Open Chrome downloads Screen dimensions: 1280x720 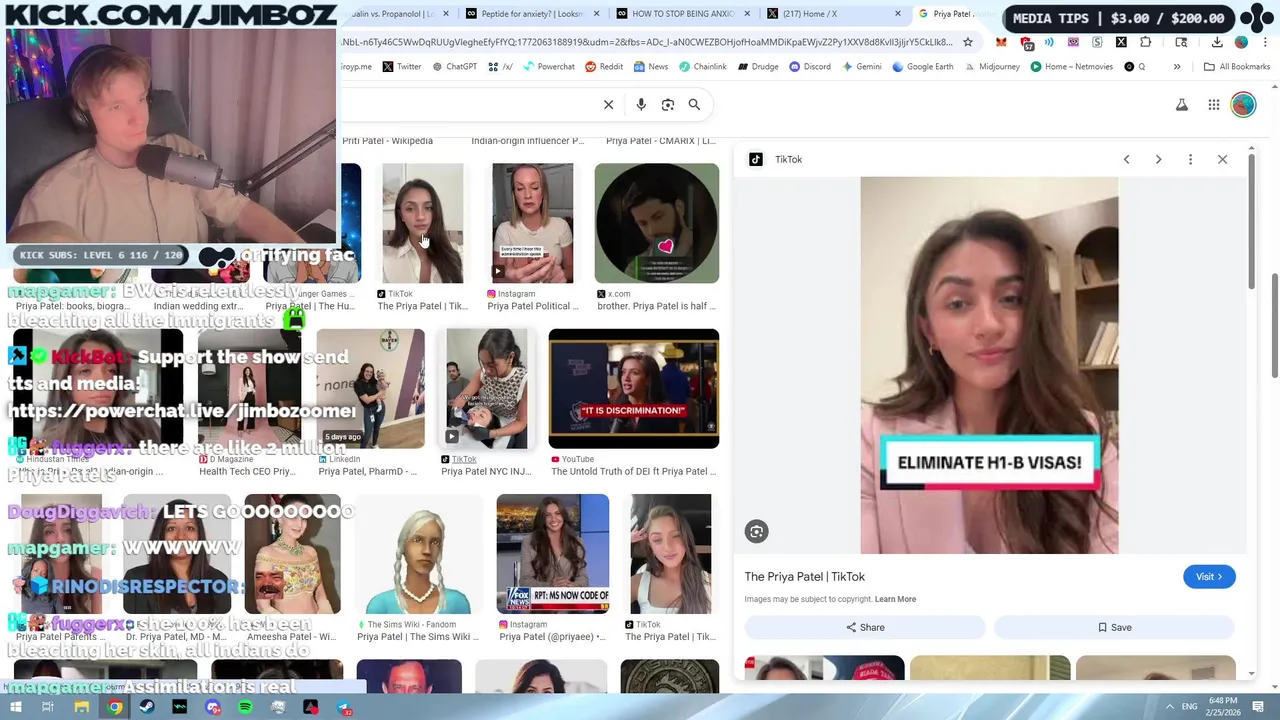tap(1217, 42)
